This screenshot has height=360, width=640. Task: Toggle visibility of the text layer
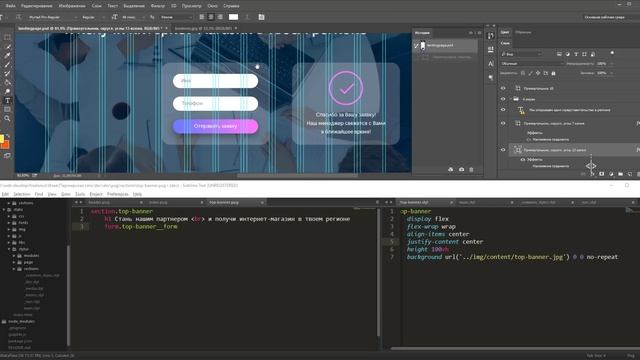tap(503, 109)
